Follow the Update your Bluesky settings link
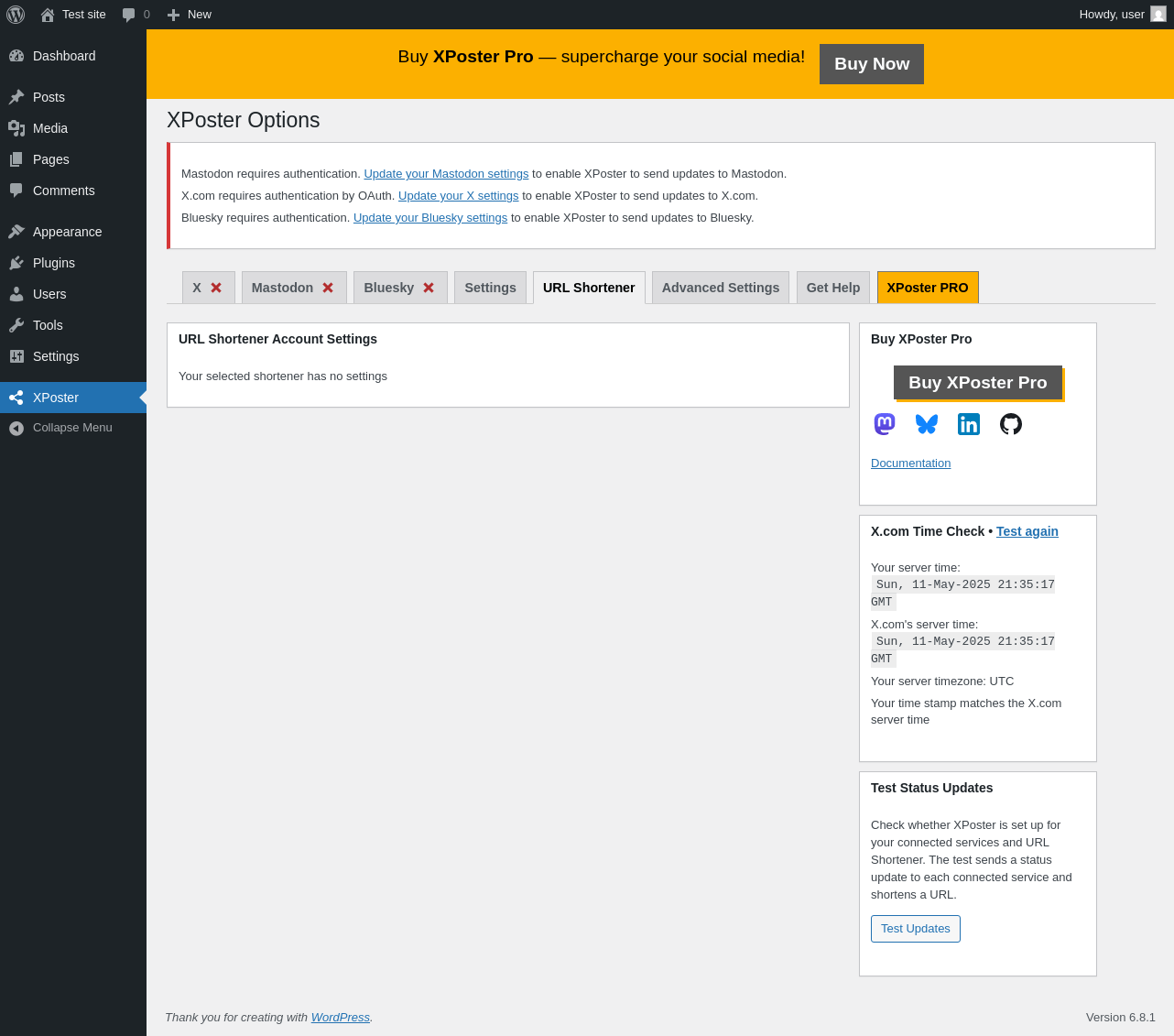The width and height of the screenshot is (1174, 1036). 430,218
